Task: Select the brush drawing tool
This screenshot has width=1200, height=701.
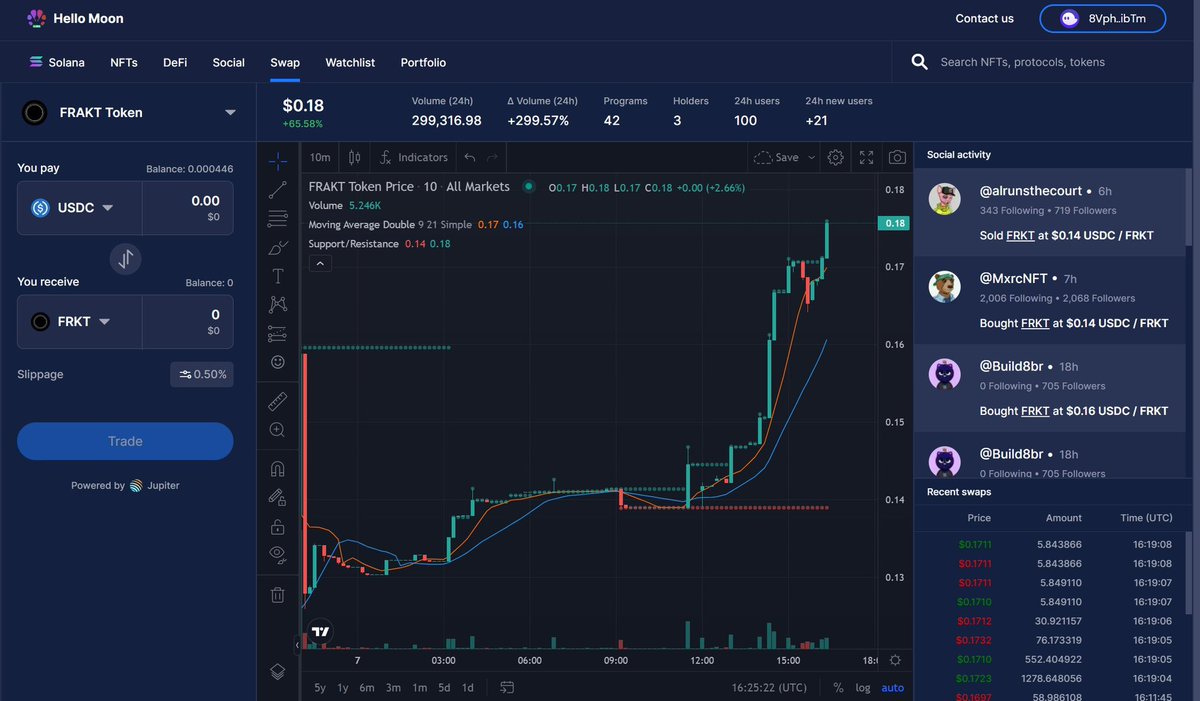Action: [x=278, y=247]
